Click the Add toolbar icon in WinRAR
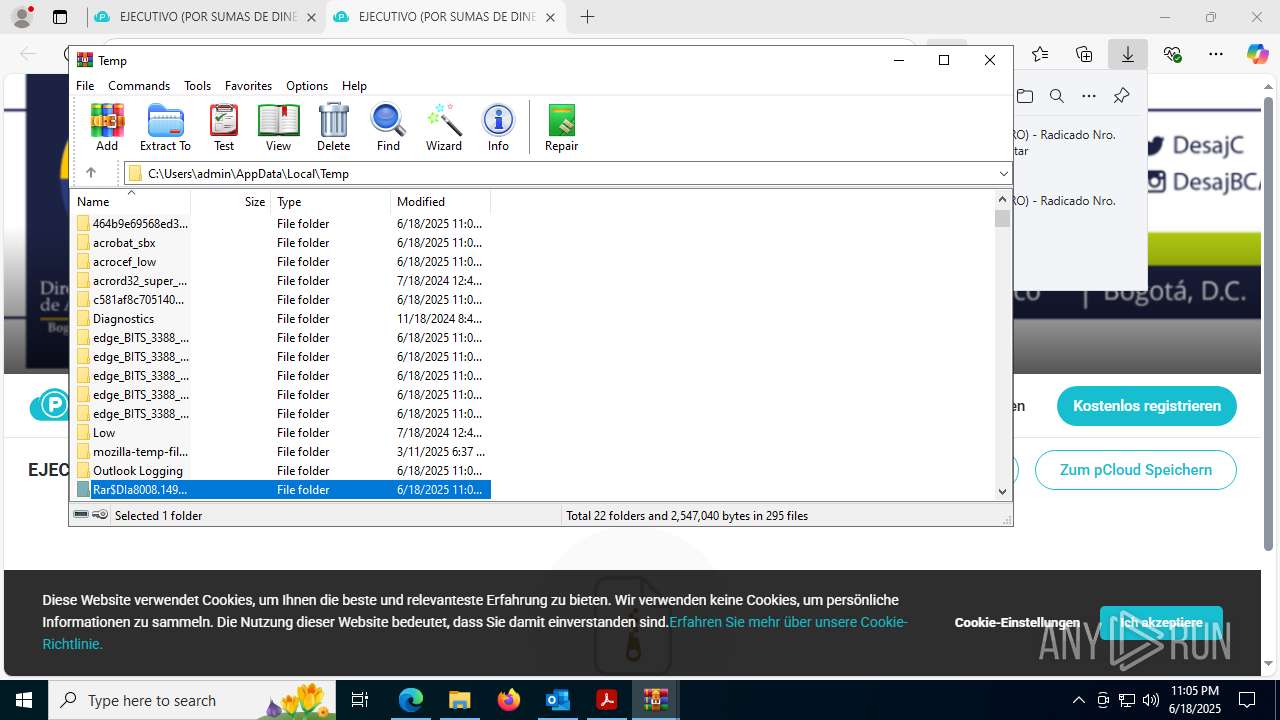This screenshot has height=720, width=1280. tap(107, 127)
